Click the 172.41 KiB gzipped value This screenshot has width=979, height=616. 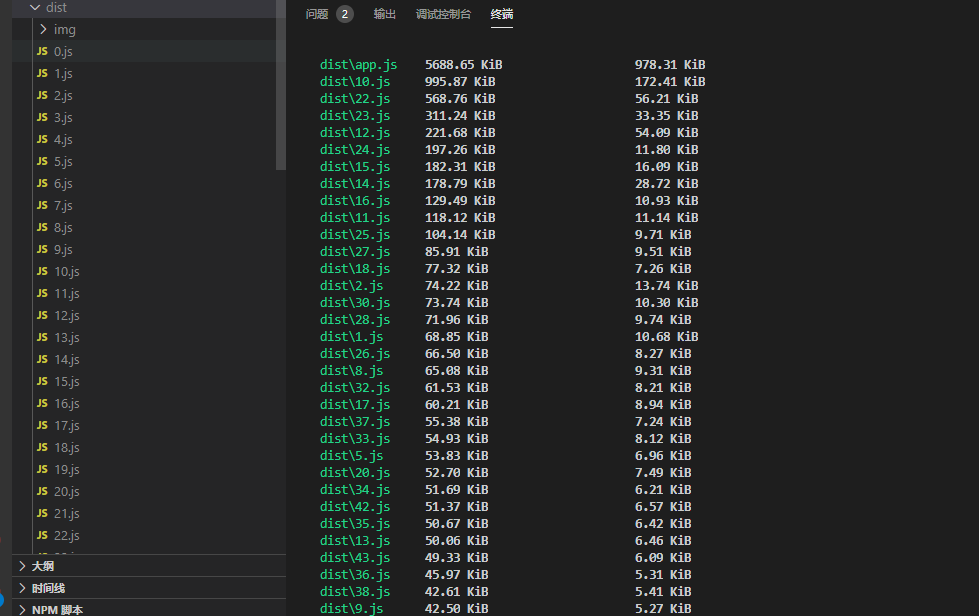point(670,82)
